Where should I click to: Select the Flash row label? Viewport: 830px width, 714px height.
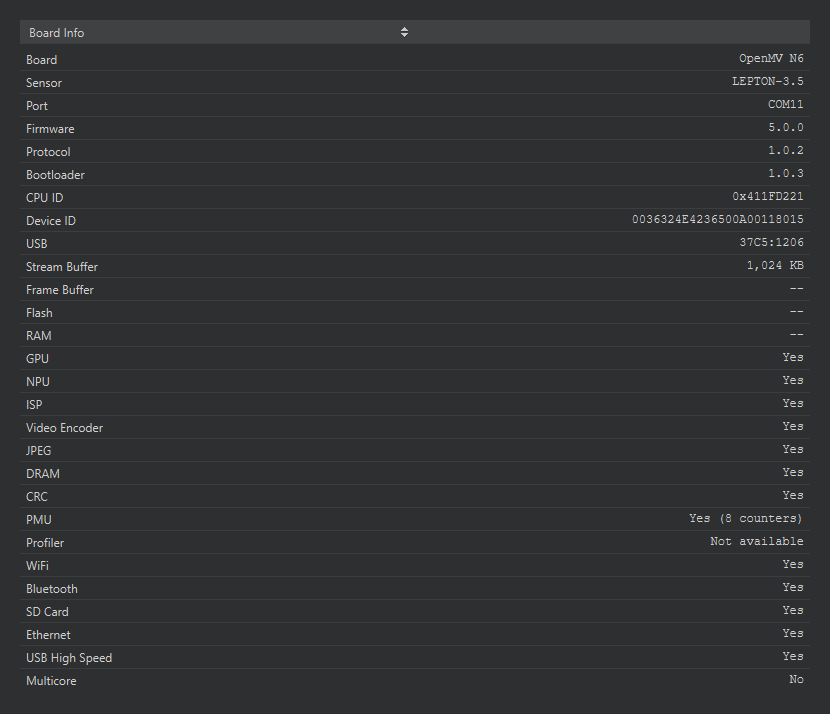39,313
